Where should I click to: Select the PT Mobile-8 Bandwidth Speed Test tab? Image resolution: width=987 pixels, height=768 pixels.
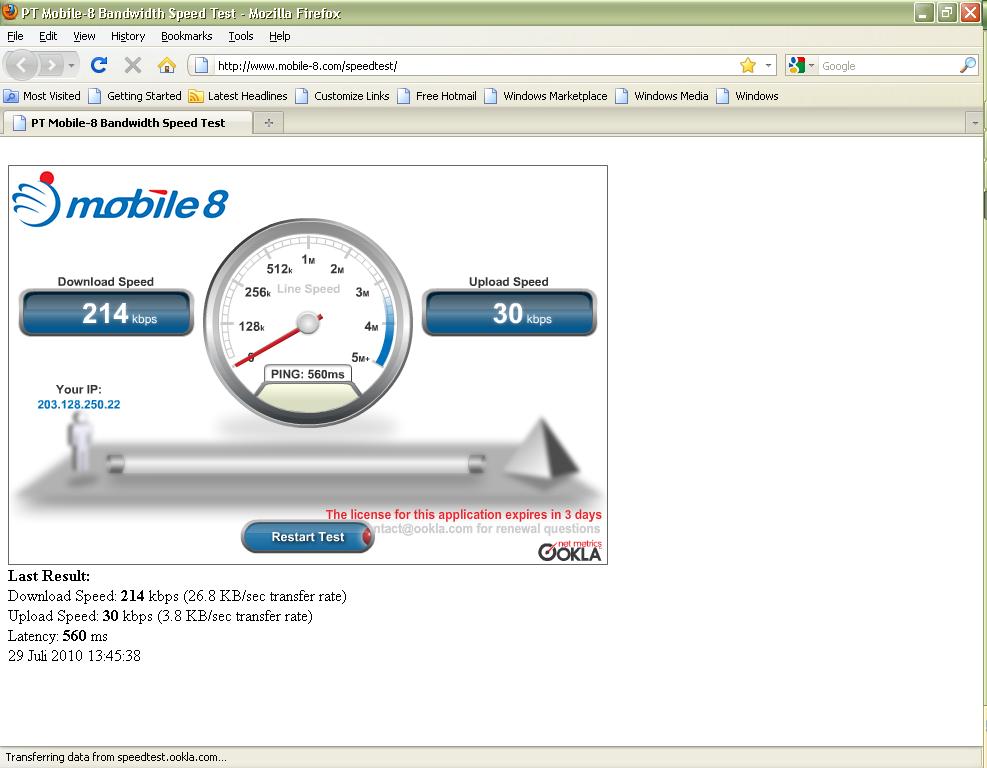pyautogui.click(x=127, y=123)
